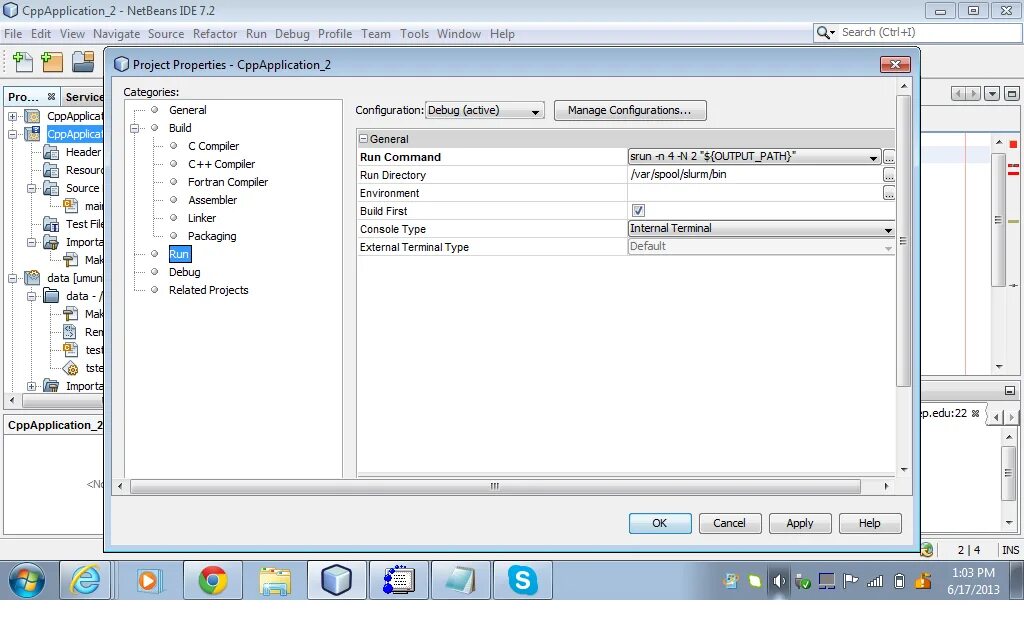Click the Open Project toolbar icon

(83, 62)
